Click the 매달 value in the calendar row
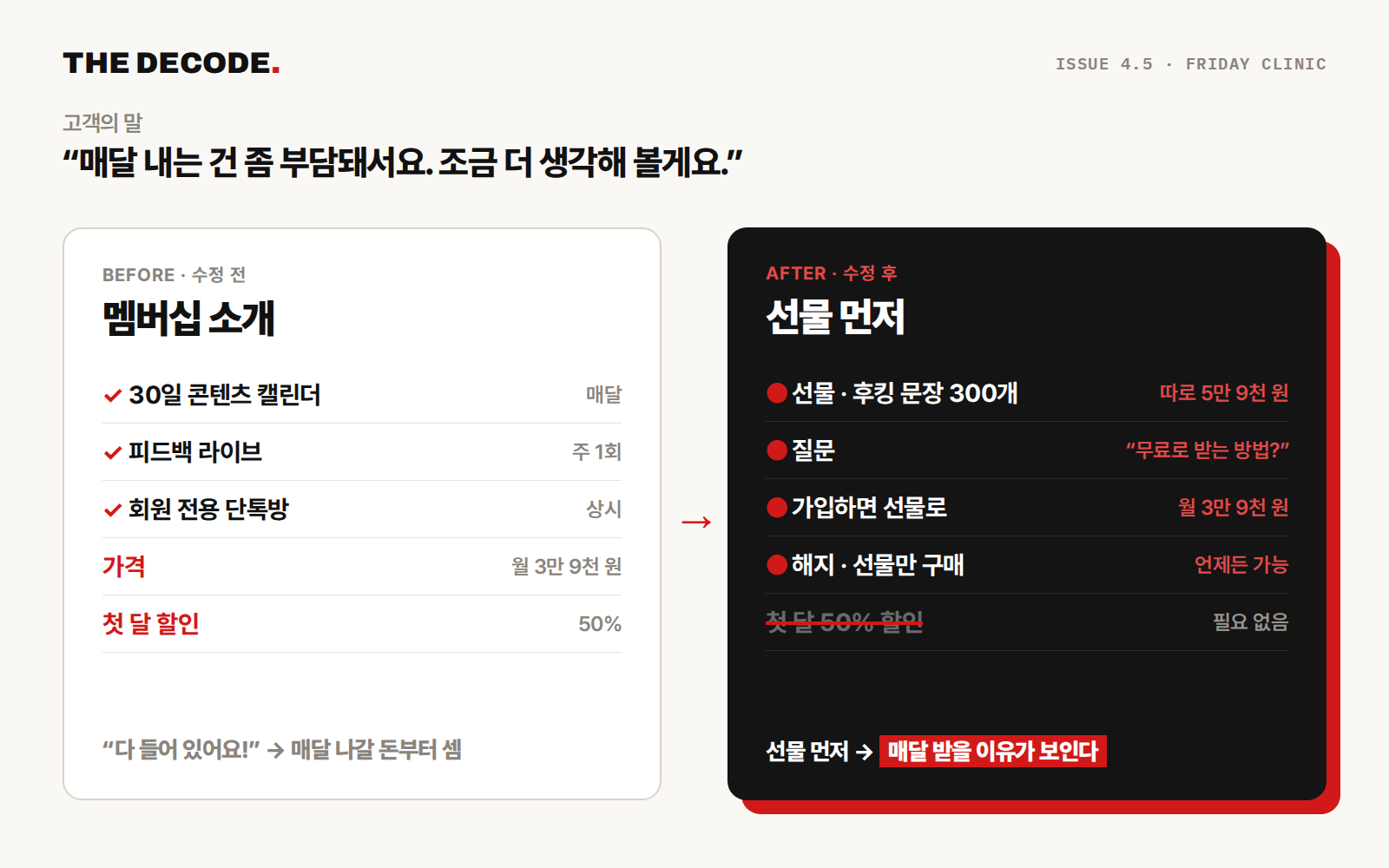The height and width of the screenshot is (868, 1389). (603, 394)
